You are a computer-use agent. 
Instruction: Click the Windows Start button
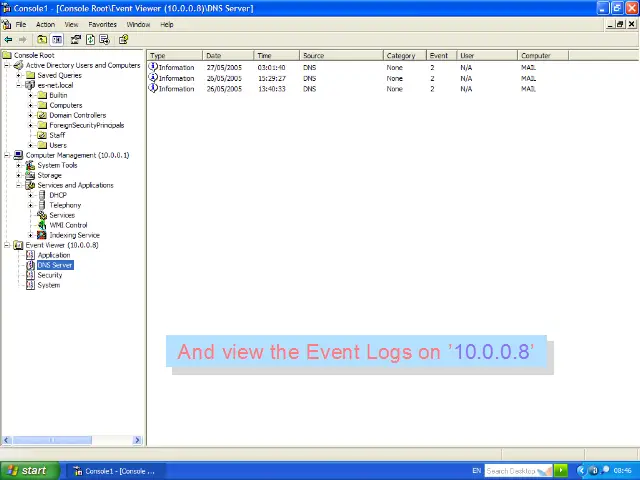point(27,470)
